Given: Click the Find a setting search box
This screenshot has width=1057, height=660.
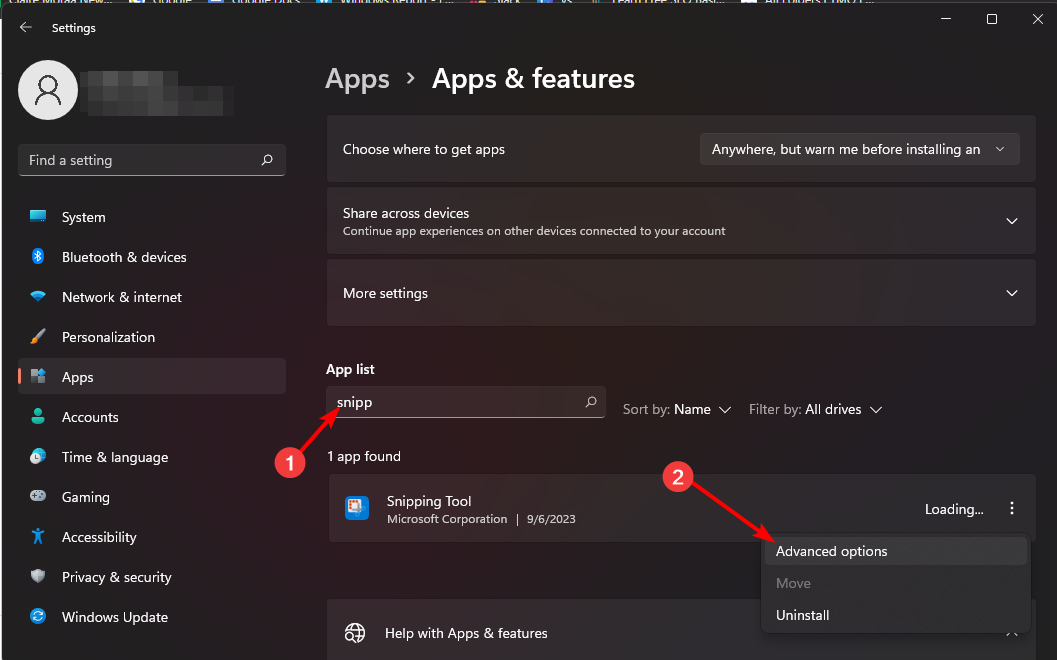Looking at the screenshot, I should tap(140, 160).
